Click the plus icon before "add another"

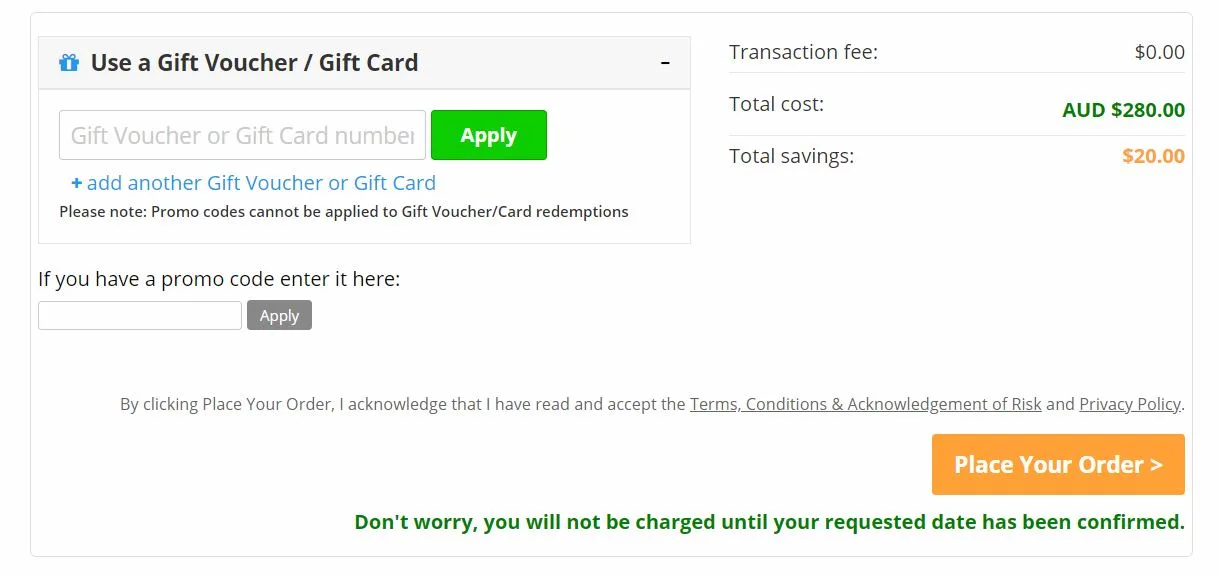point(76,183)
